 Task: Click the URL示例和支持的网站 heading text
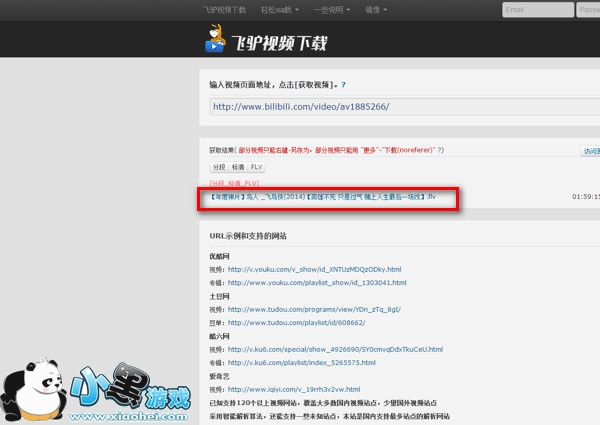click(248, 236)
